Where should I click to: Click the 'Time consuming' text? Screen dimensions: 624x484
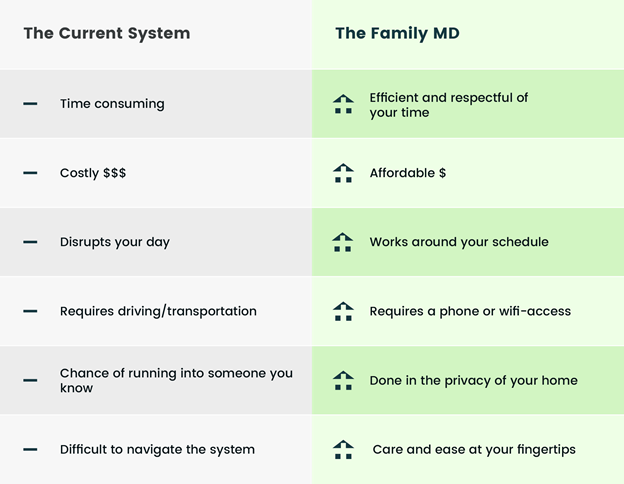[x=112, y=104]
